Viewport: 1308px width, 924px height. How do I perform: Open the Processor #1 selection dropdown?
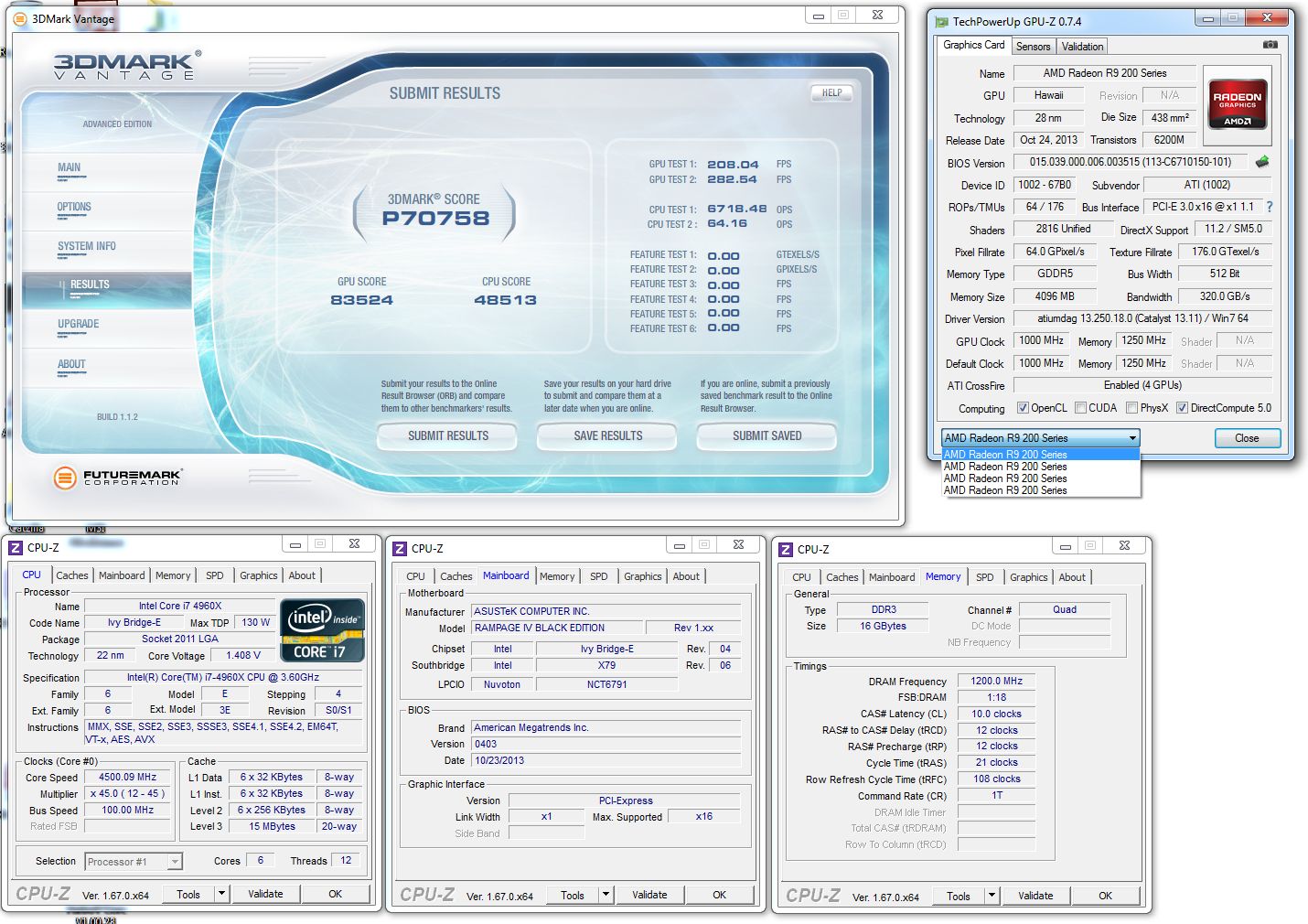pyautogui.click(x=134, y=862)
